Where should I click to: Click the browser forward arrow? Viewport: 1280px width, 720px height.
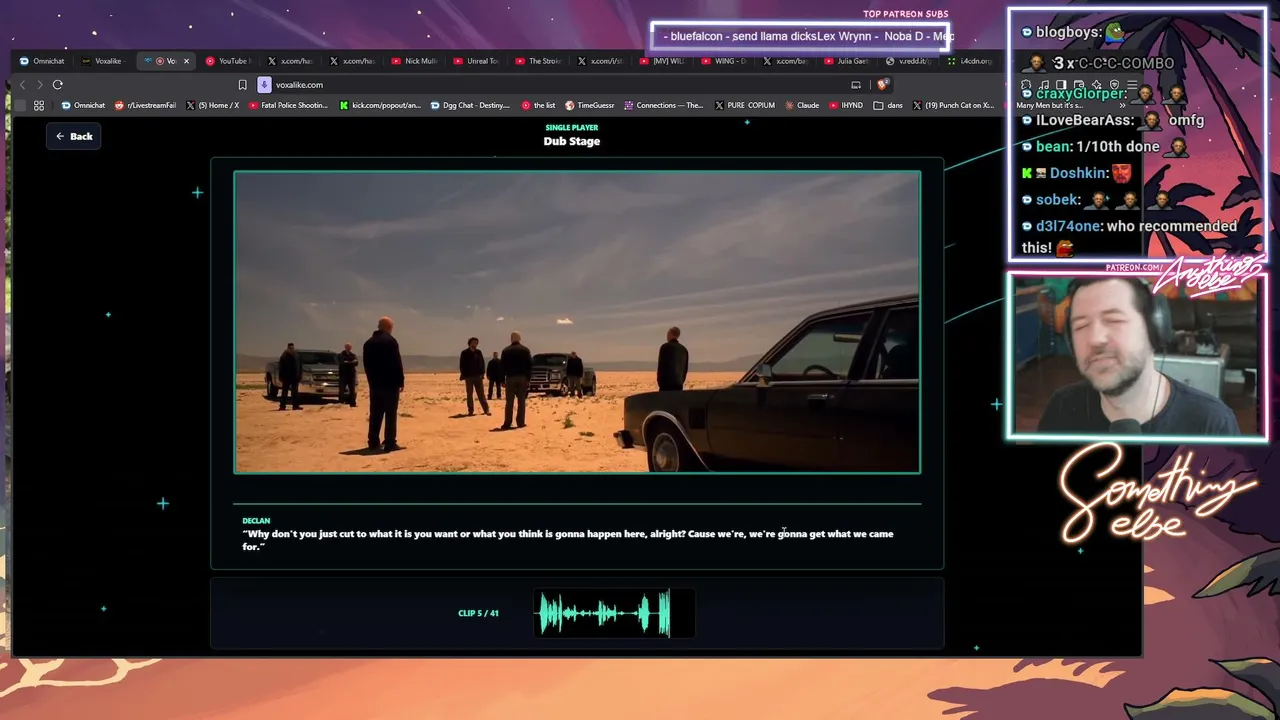[x=39, y=85]
